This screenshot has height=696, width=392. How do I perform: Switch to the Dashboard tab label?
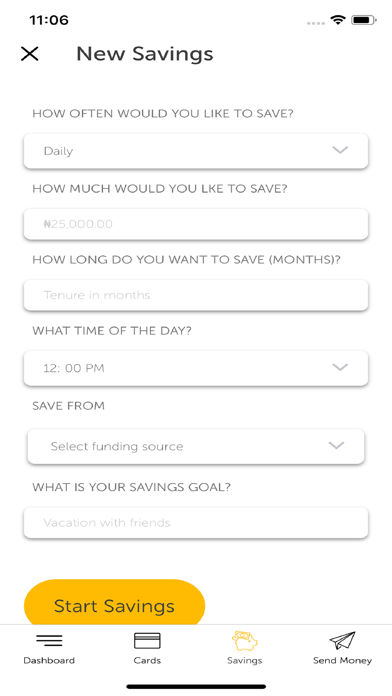pos(49,660)
